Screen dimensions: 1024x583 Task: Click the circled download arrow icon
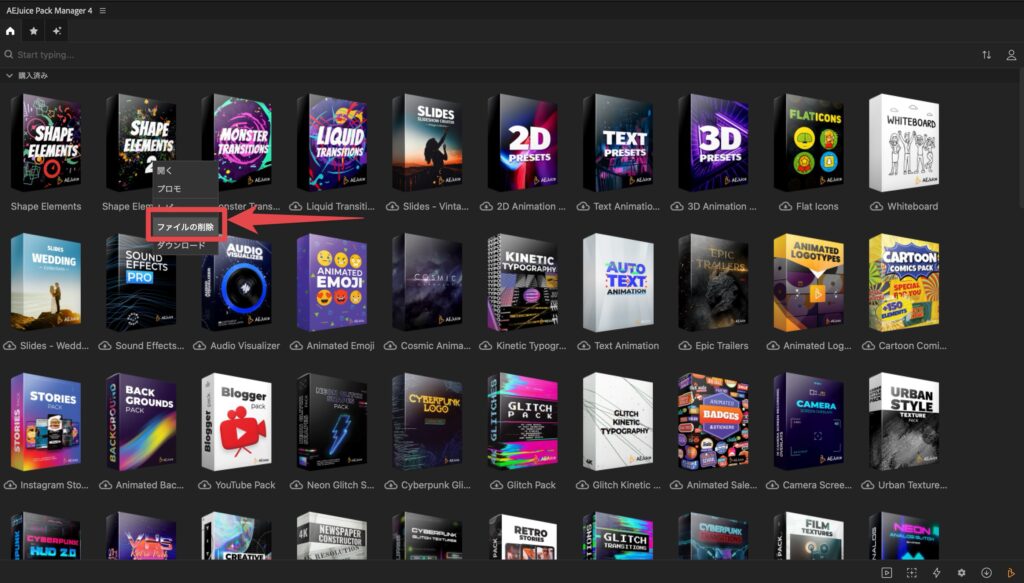click(x=986, y=572)
